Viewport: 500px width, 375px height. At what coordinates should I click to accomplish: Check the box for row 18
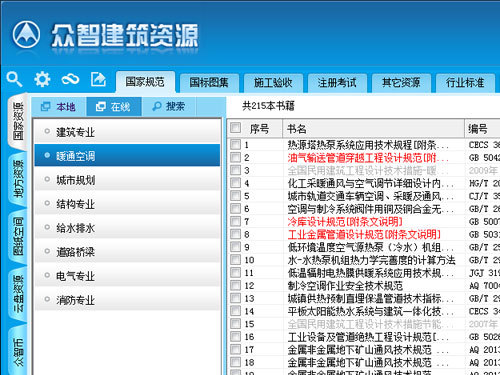click(235, 362)
